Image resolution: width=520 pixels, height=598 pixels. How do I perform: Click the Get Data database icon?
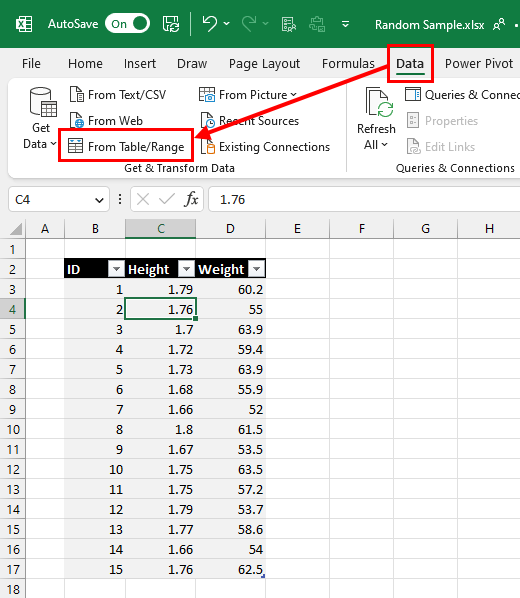point(43,102)
